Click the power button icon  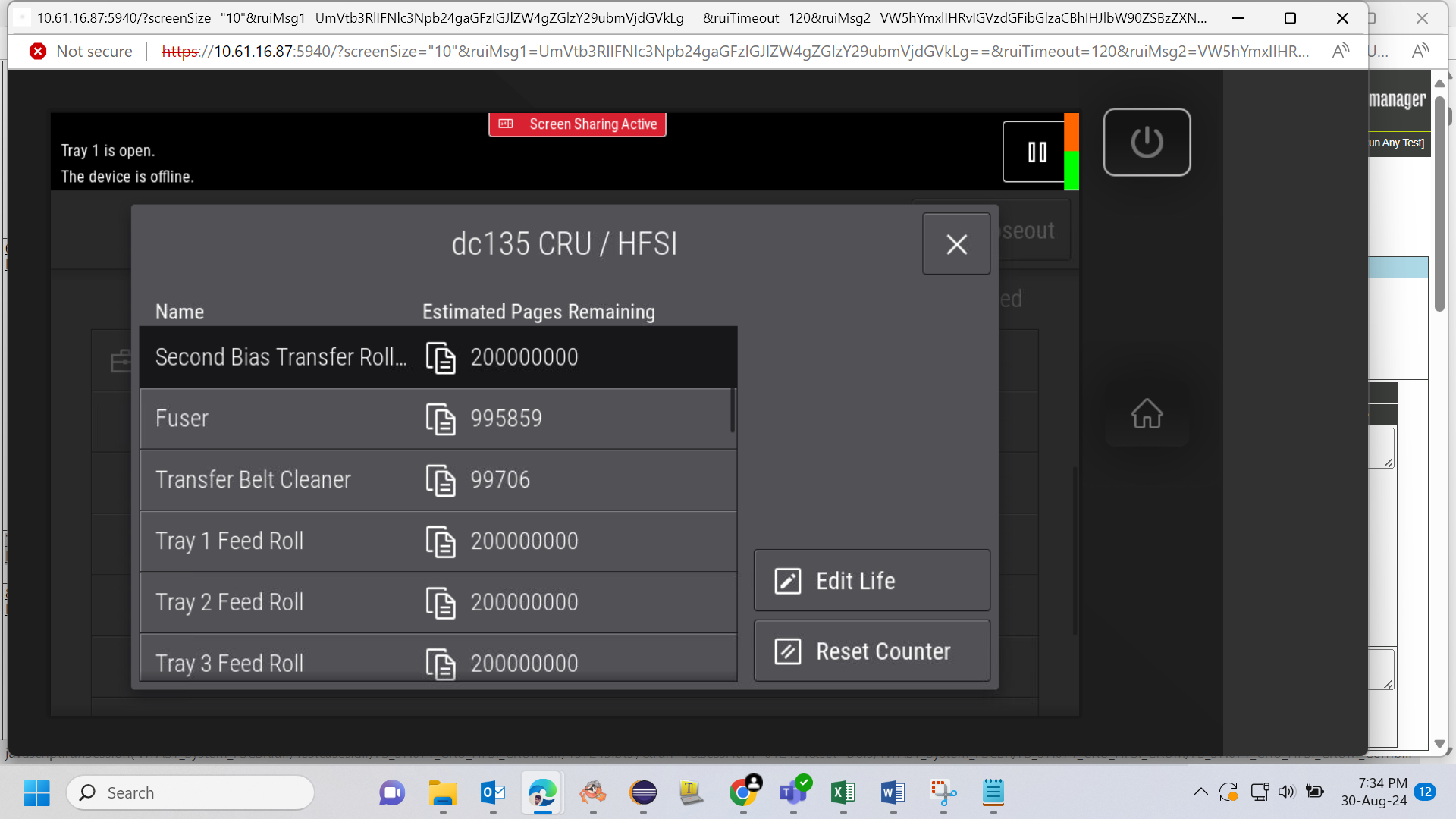point(1147,143)
